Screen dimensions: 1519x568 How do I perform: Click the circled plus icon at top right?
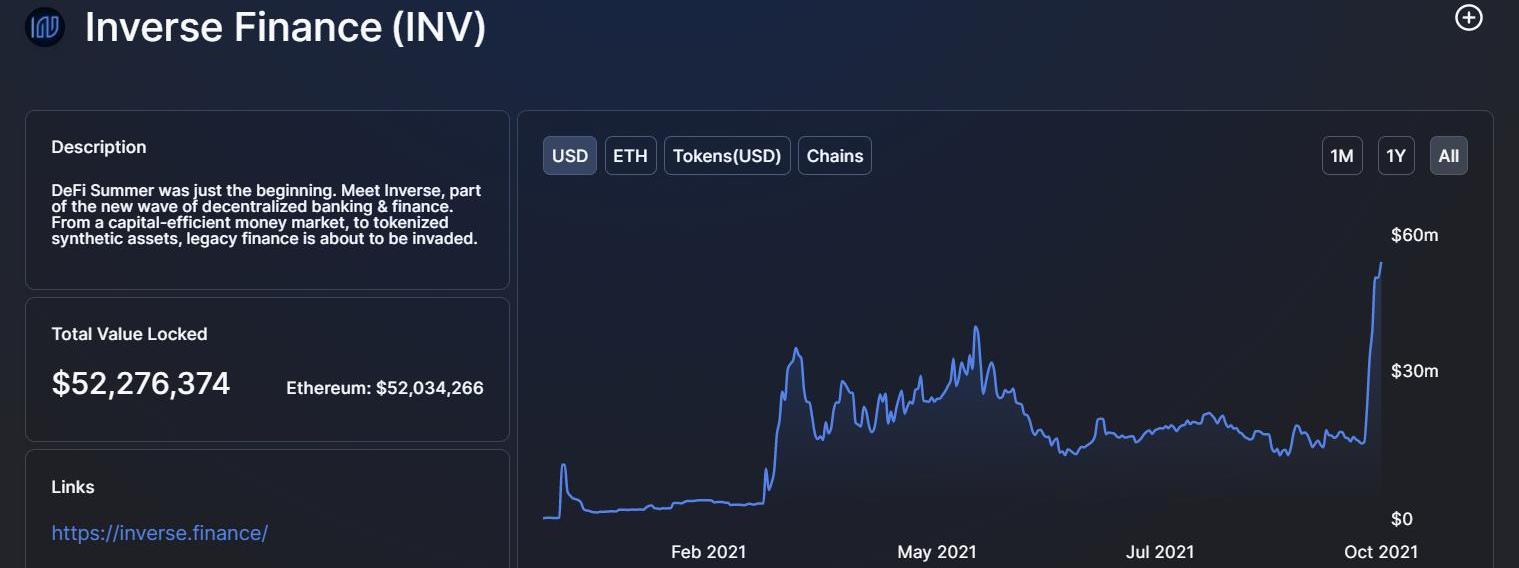click(x=1468, y=18)
